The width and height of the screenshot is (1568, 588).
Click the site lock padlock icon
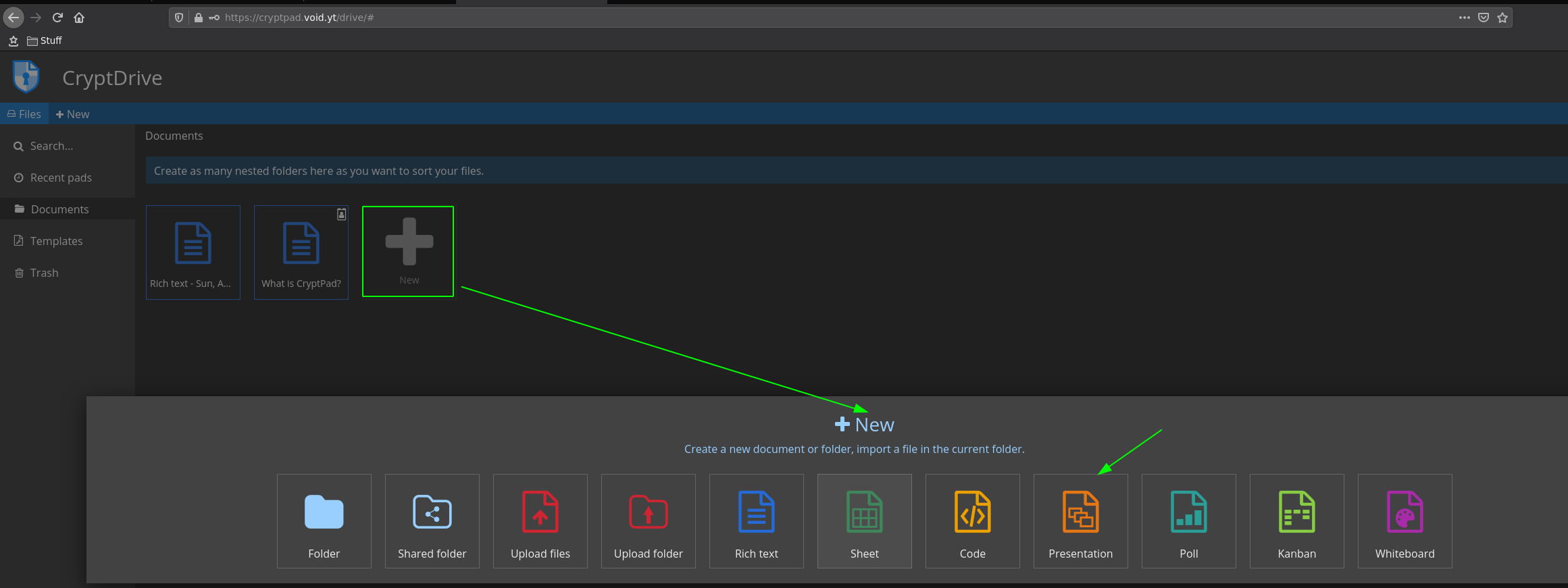(198, 18)
